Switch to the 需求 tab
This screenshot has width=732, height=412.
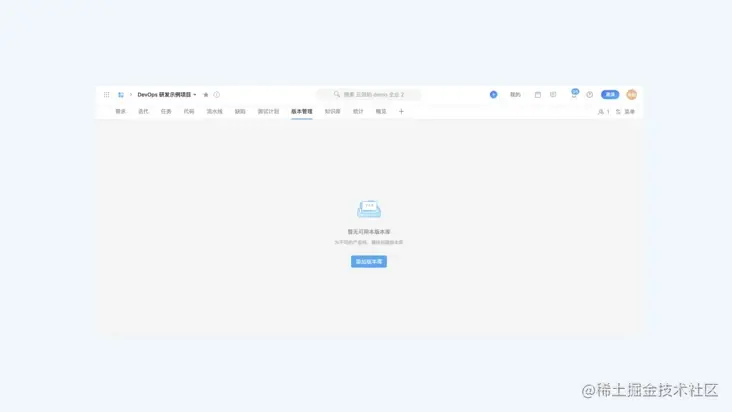coord(121,112)
